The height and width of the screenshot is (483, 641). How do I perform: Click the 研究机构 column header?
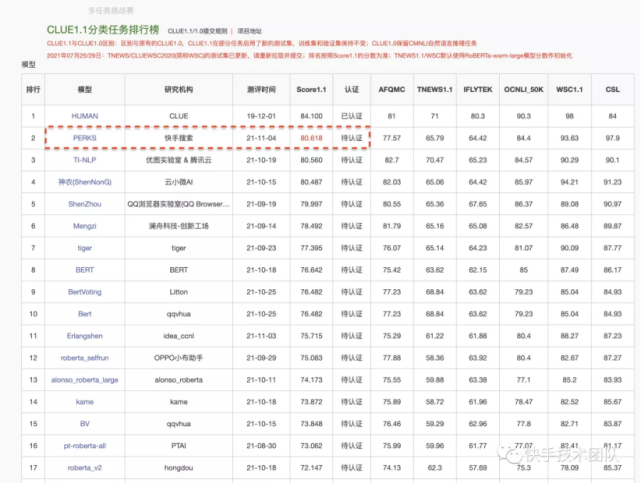(179, 89)
